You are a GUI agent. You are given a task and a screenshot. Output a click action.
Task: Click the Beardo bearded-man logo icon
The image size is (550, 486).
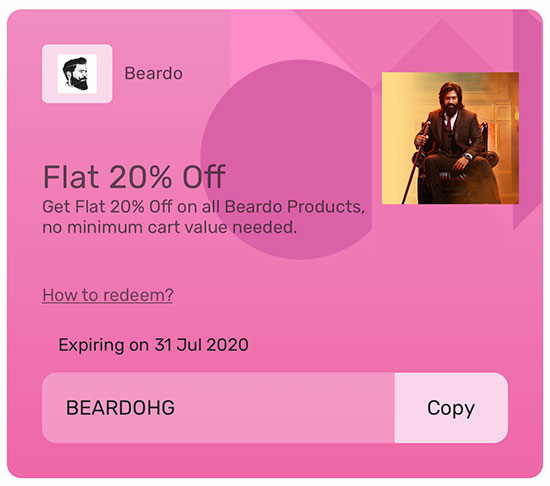77,74
